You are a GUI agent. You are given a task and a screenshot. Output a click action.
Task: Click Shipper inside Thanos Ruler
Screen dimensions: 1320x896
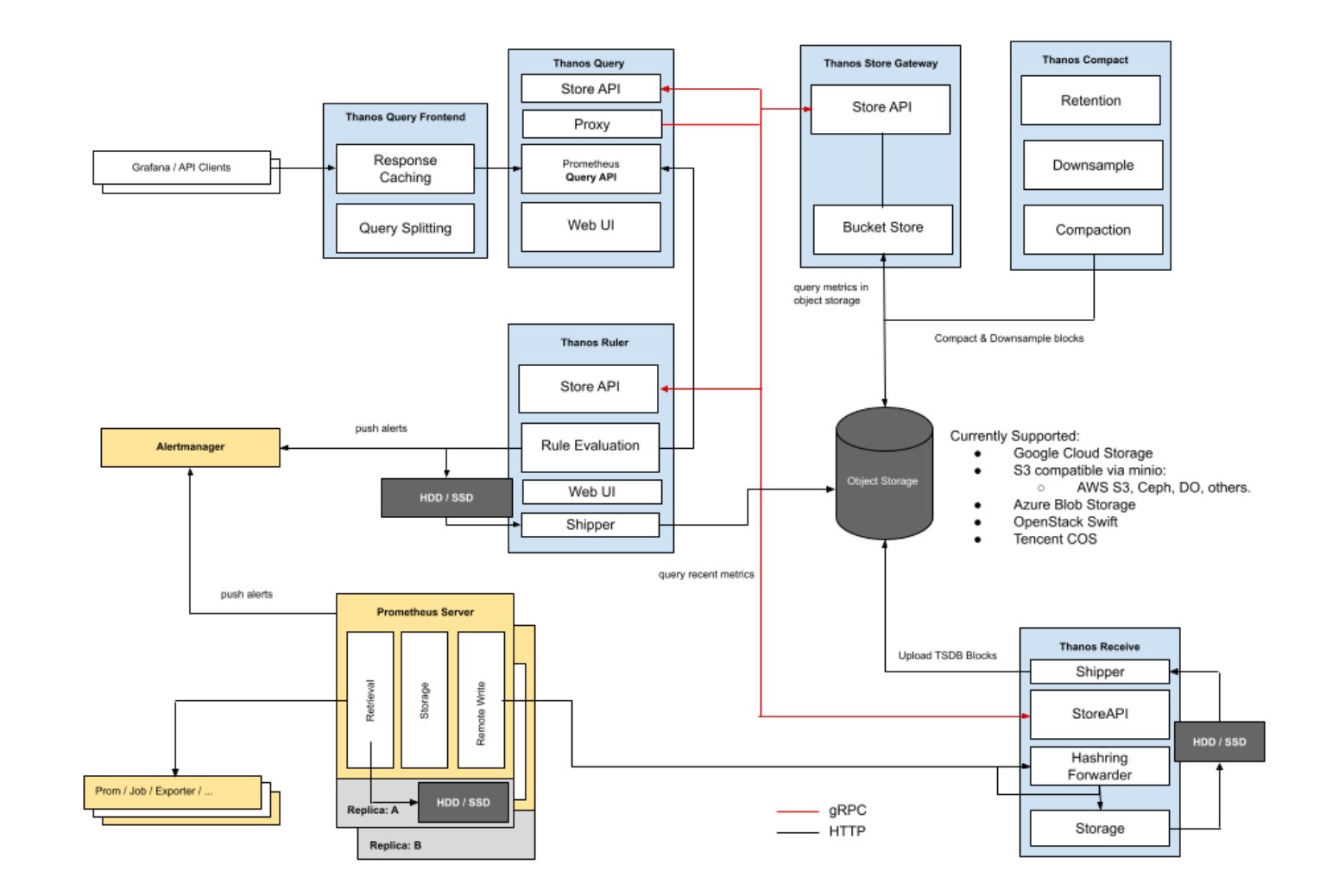coord(591,525)
